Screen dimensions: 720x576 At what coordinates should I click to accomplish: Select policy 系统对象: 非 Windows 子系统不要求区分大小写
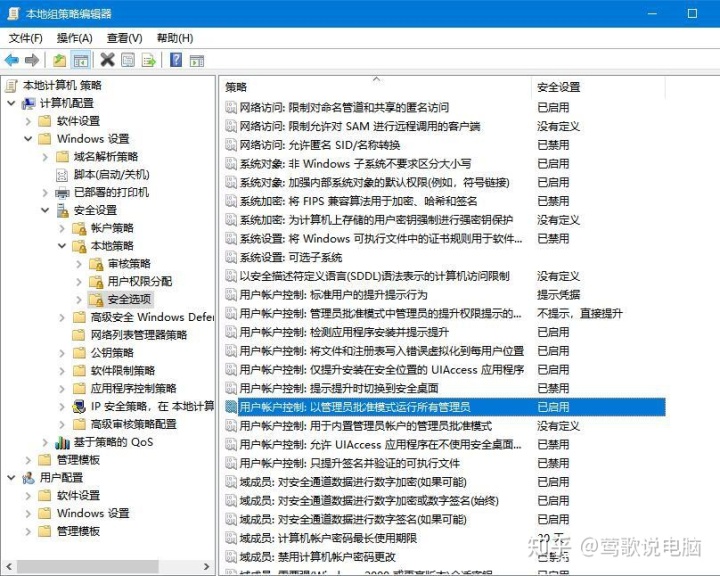pos(355,164)
